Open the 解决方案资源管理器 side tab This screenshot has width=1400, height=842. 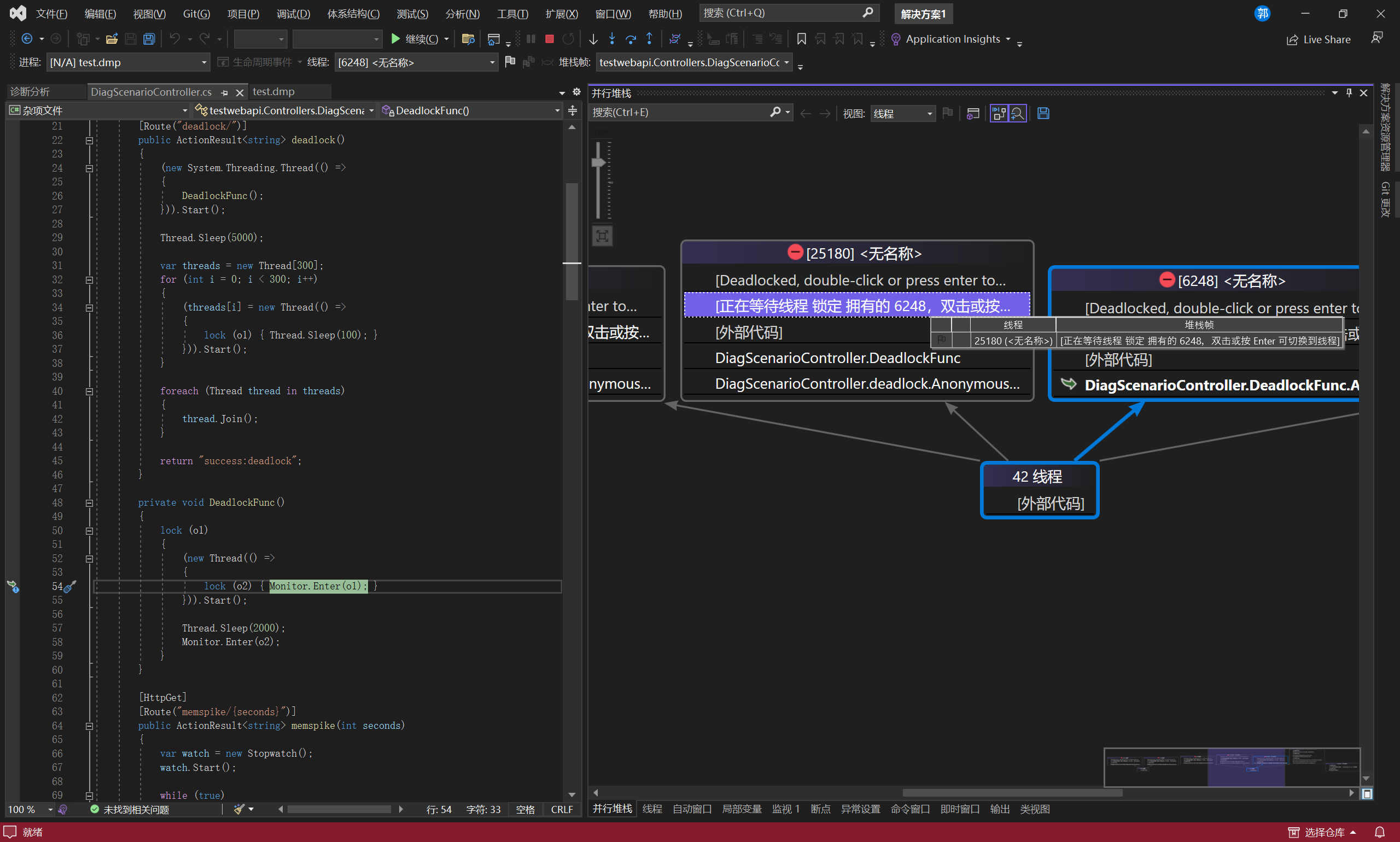click(1385, 127)
